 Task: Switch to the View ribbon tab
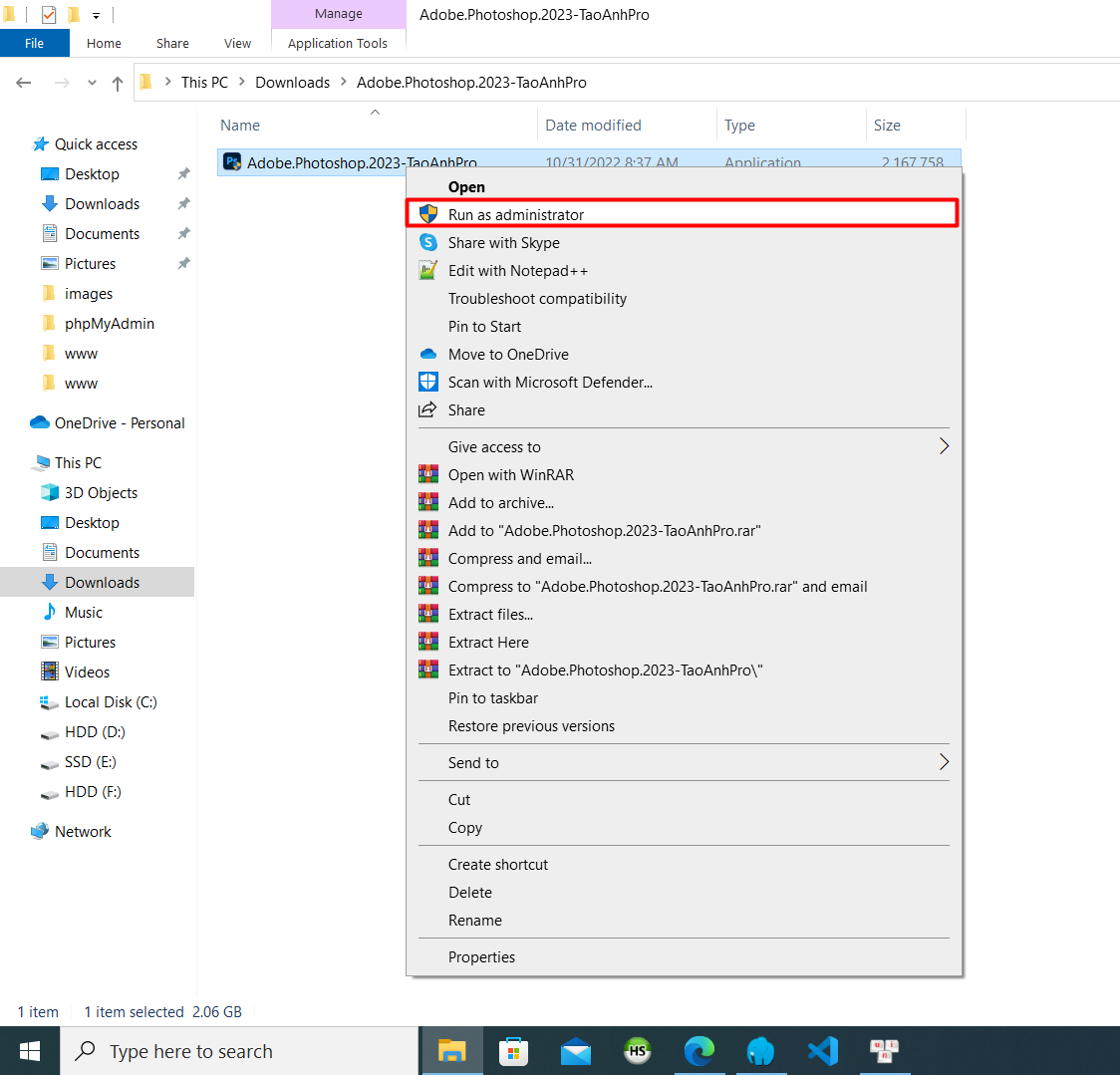point(237,43)
